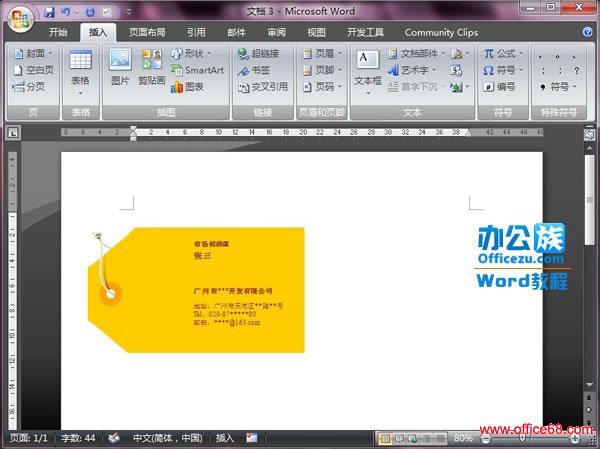Viewport: 600px width, 449px height.
Task: Open the Table (表格) insert button
Action: point(80,73)
